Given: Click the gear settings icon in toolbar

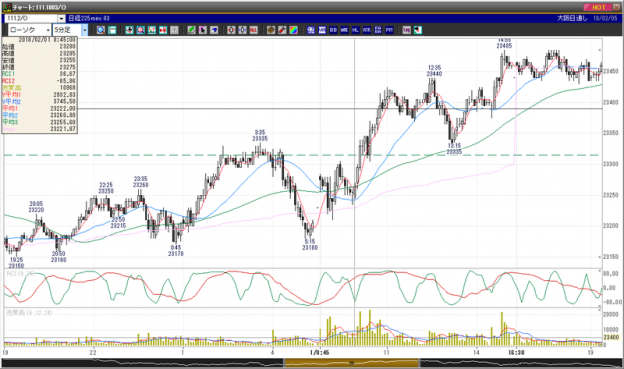Looking at the screenshot, I should pos(271,30).
